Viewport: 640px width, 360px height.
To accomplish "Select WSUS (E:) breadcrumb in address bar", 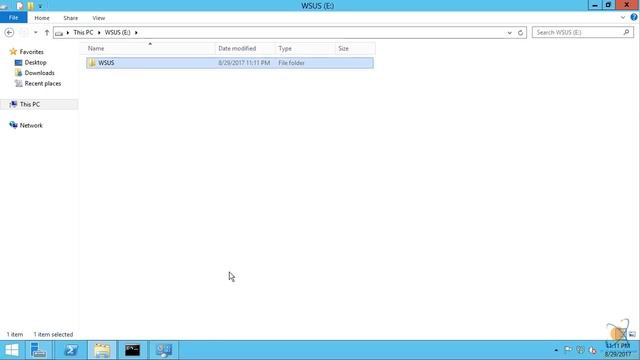I will click(118, 33).
